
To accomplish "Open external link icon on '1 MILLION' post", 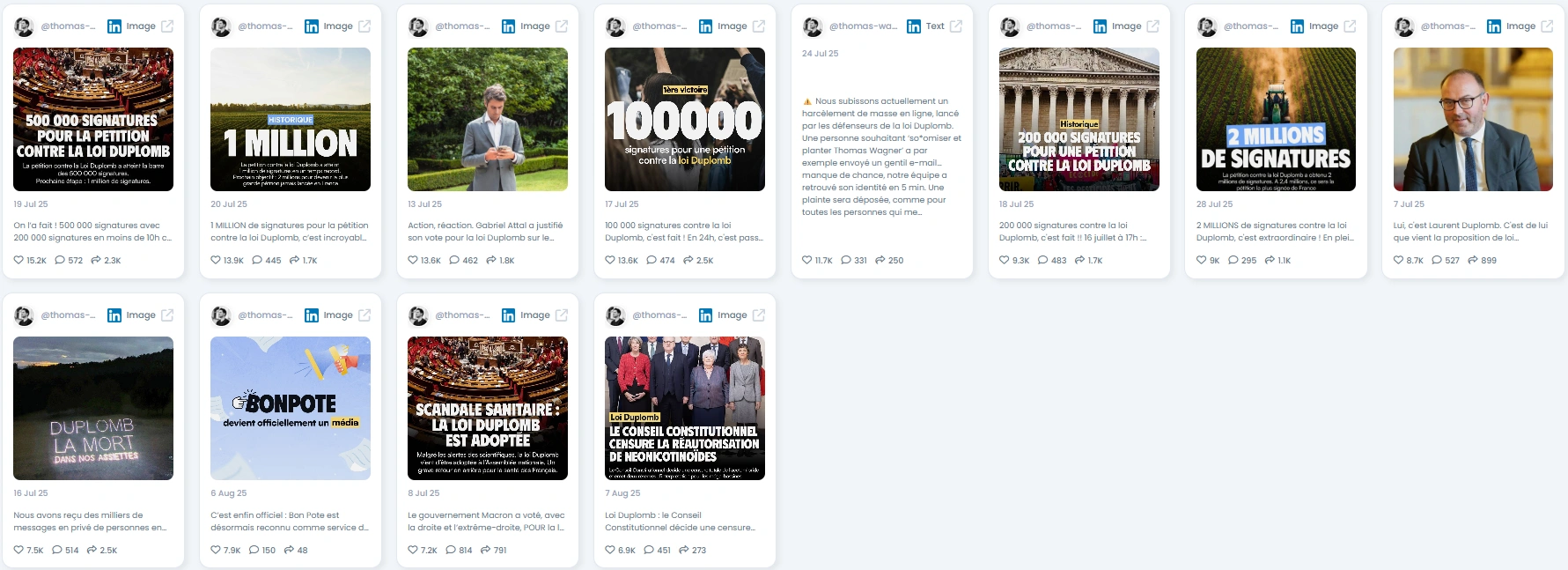I will click(364, 26).
